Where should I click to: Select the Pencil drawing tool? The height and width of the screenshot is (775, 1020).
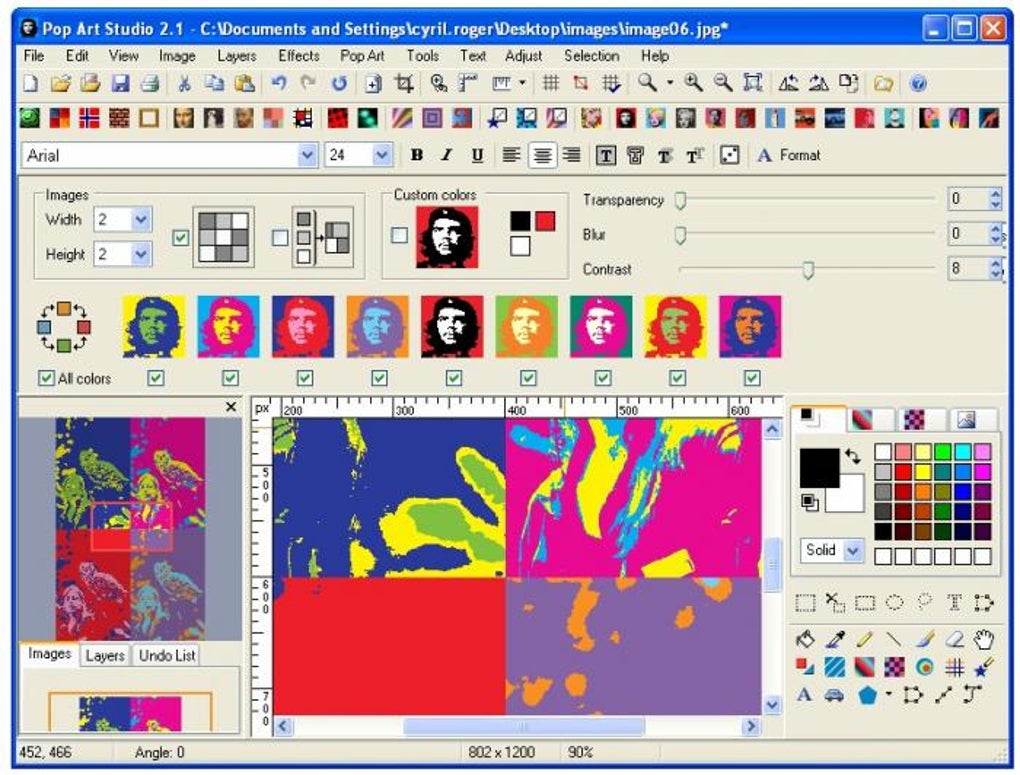pos(865,640)
